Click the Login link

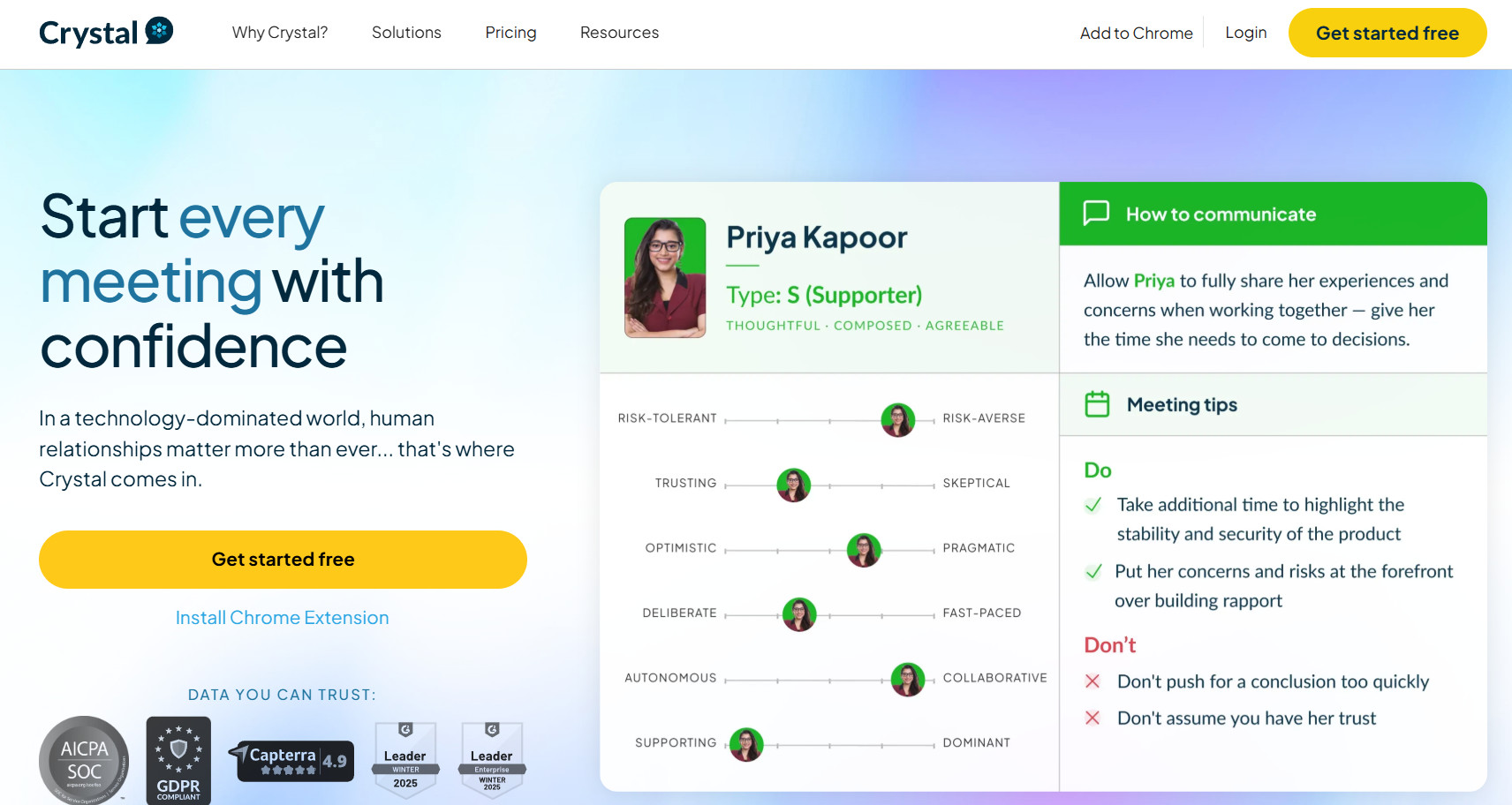[x=1245, y=33]
